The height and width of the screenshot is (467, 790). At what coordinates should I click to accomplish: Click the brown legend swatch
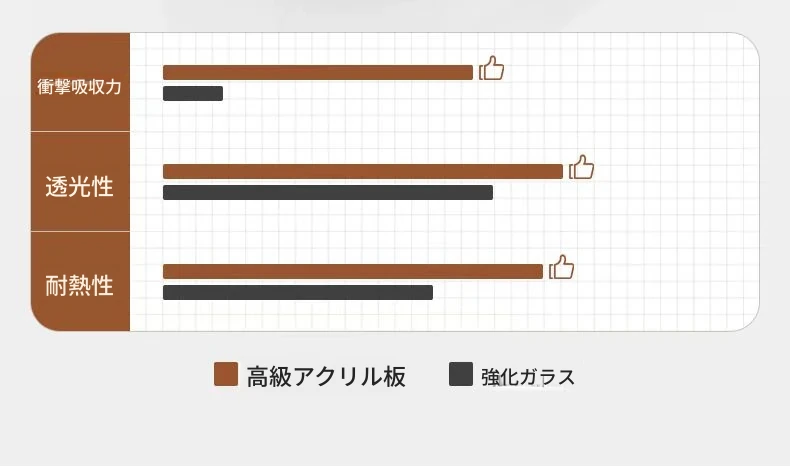pos(226,374)
